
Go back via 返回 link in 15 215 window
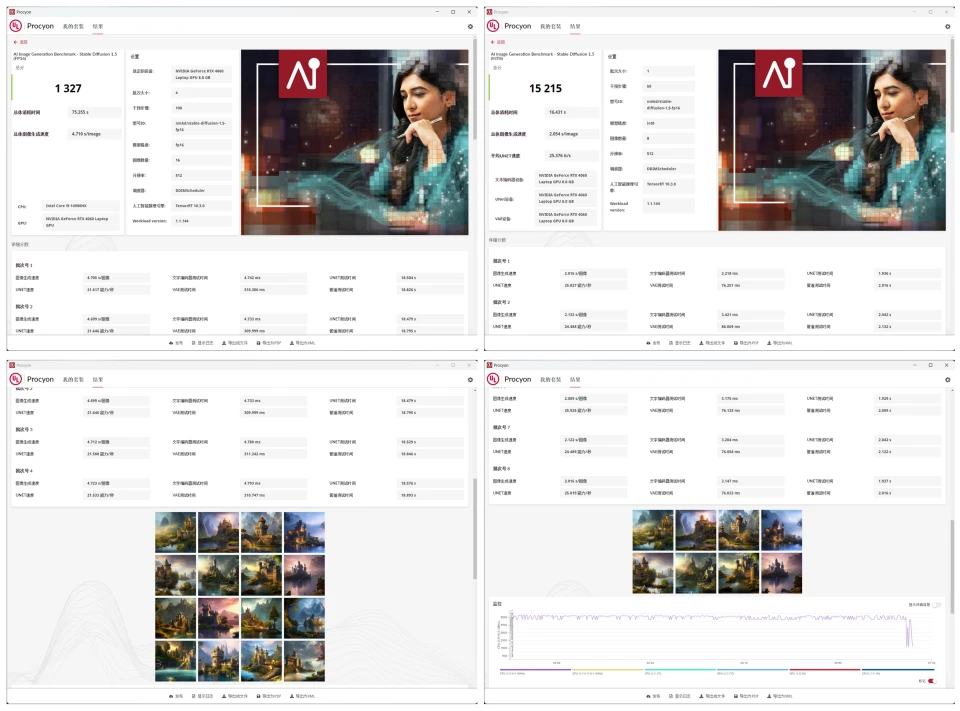(498, 42)
